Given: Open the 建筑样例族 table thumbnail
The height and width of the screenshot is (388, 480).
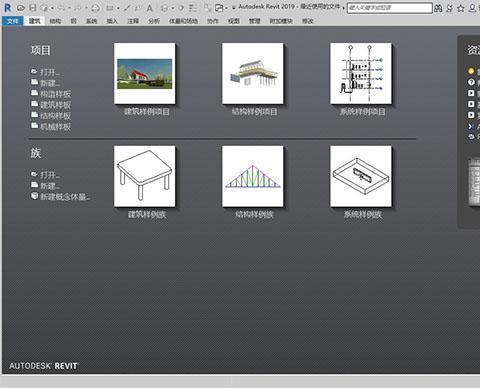Looking at the screenshot, I should click(x=145, y=176).
